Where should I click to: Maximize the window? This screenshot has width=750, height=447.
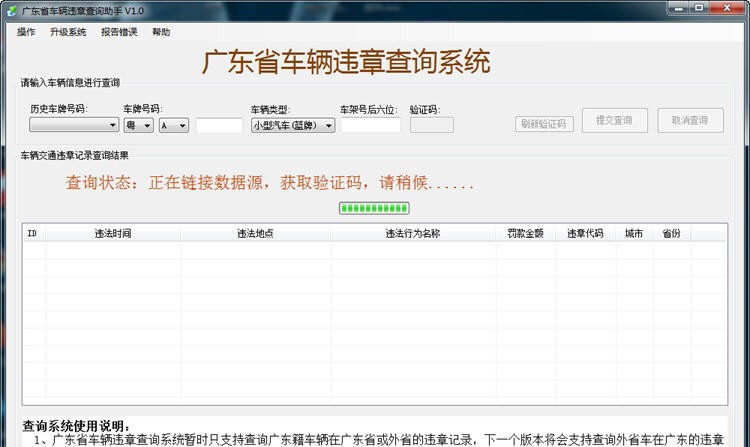point(699,8)
